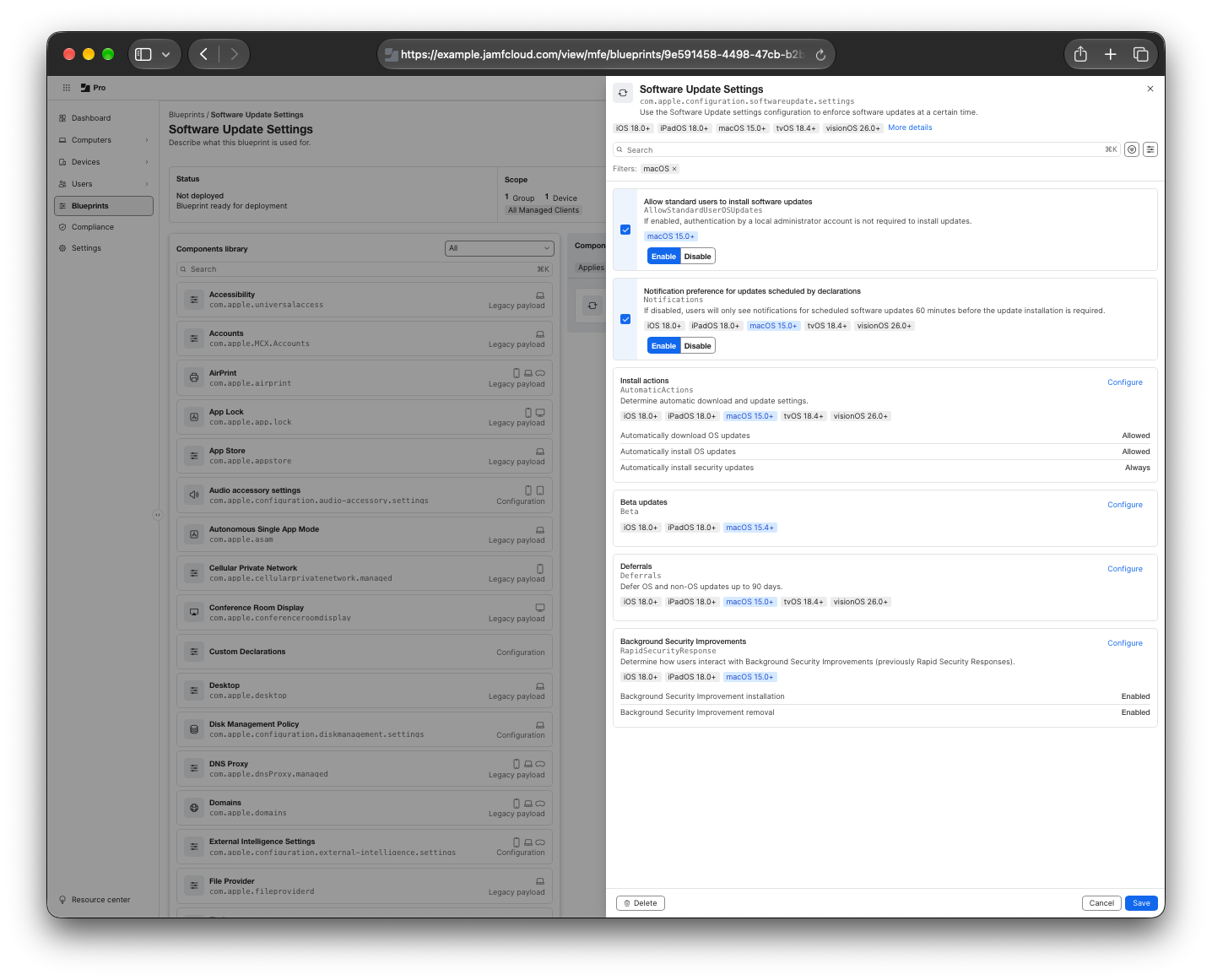
Task: Click the File Provider row
Action: (365, 886)
